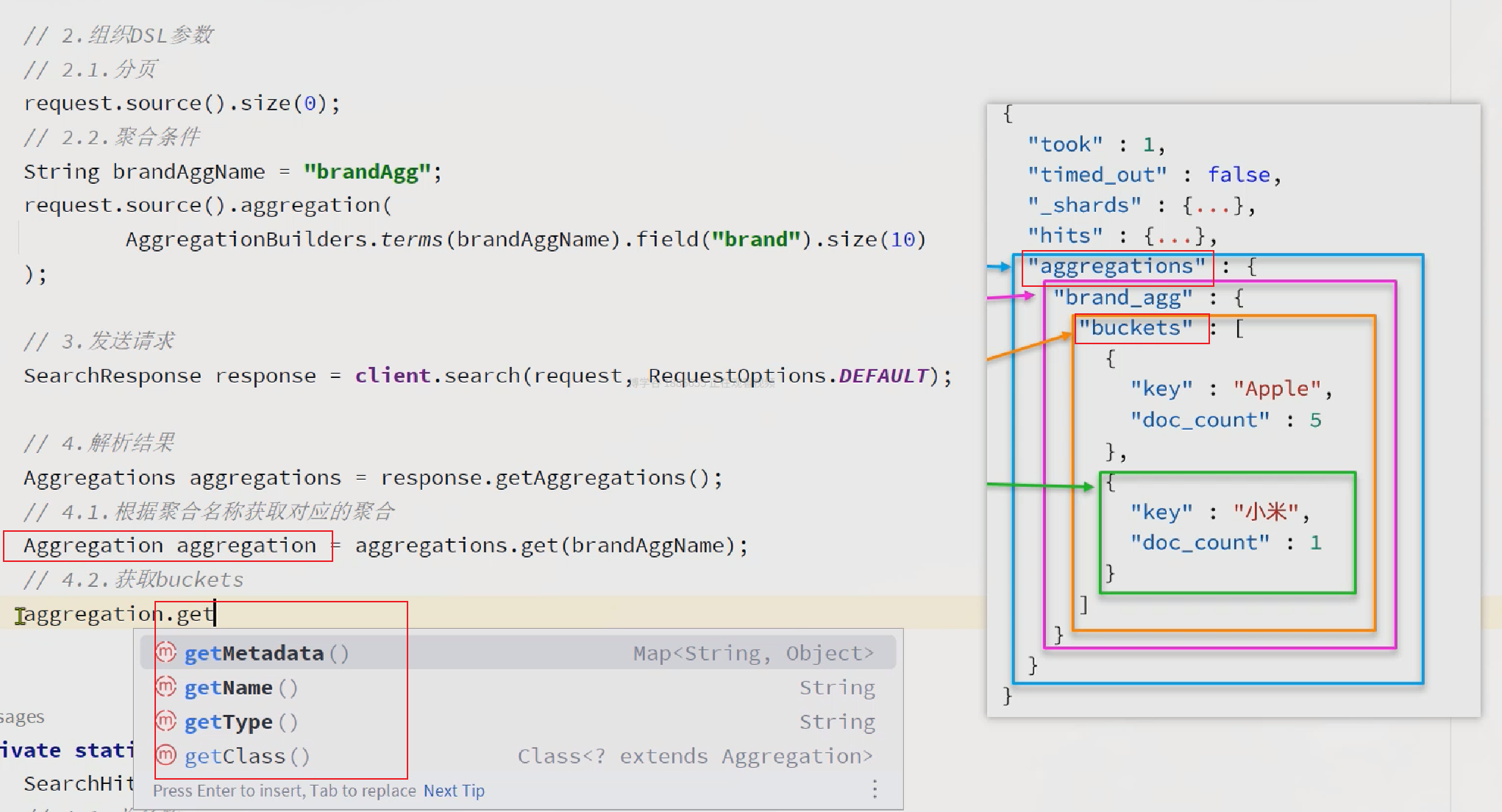Click the opening brace after "brand_agg"
This screenshot has height=812, width=1502.
[x=1239, y=298]
